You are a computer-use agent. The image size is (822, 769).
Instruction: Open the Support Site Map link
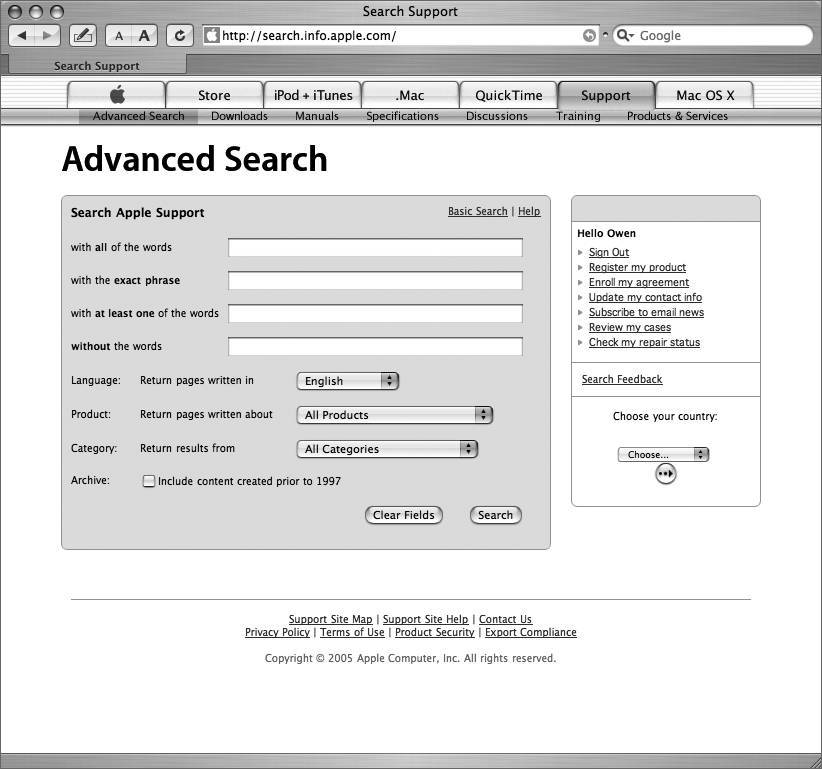coord(330,619)
